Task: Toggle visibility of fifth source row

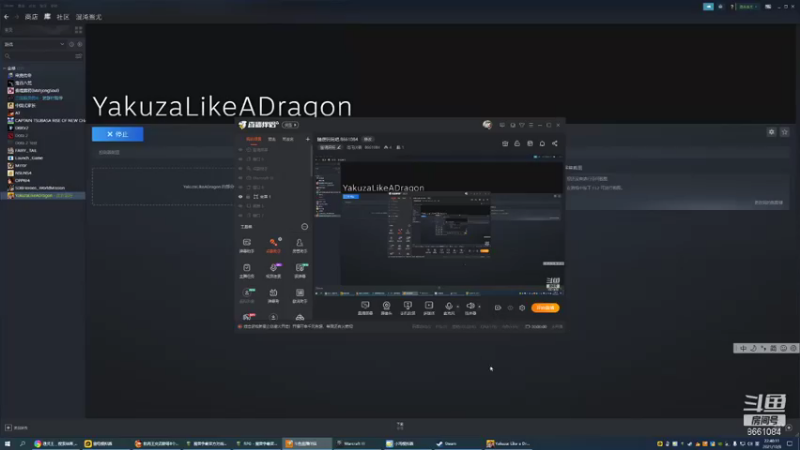Action: (241, 187)
